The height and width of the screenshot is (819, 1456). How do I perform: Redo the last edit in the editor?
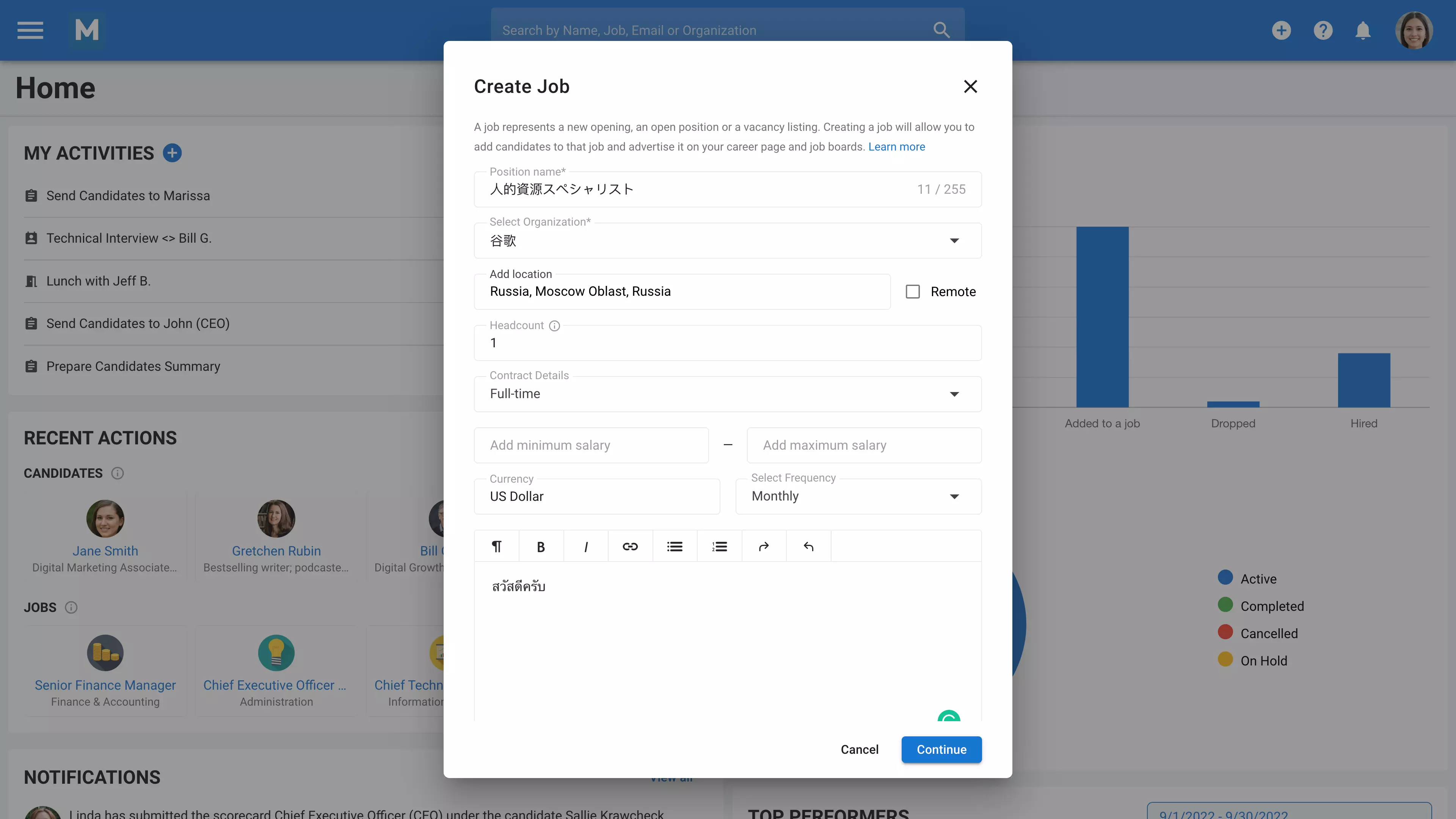(x=764, y=546)
